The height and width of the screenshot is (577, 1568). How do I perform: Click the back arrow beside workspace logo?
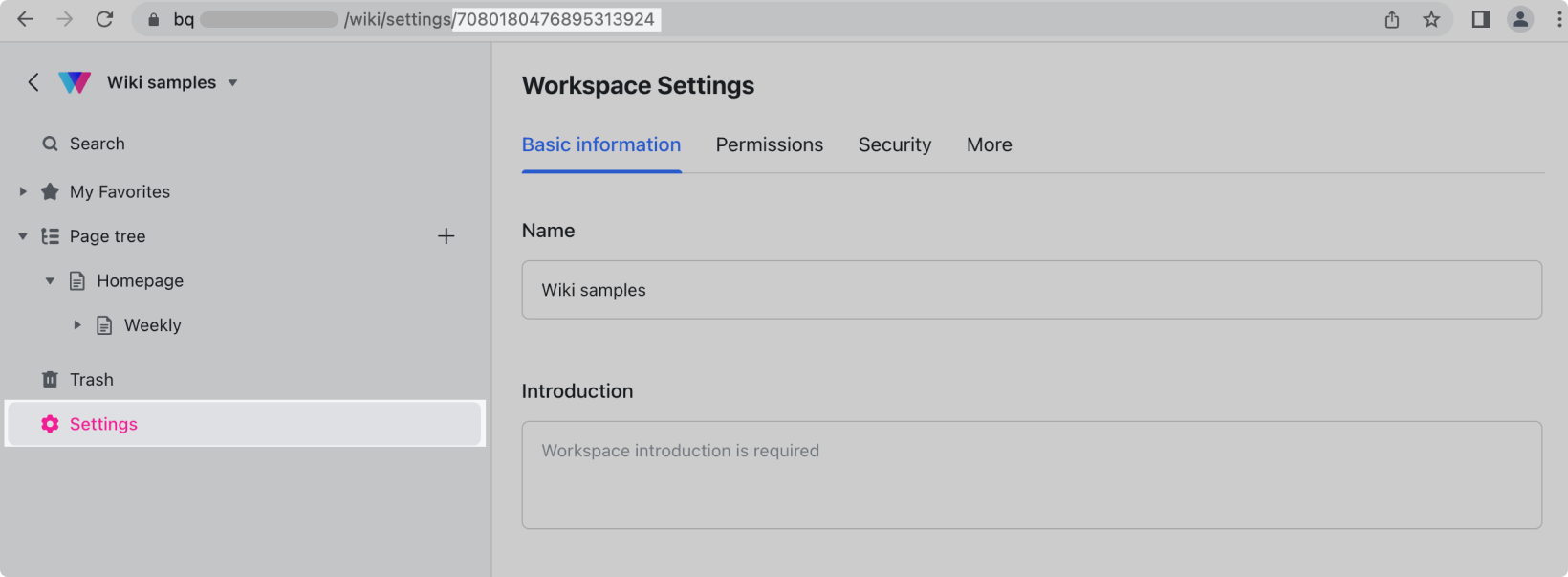pyautogui.click(x=33, y=82)
